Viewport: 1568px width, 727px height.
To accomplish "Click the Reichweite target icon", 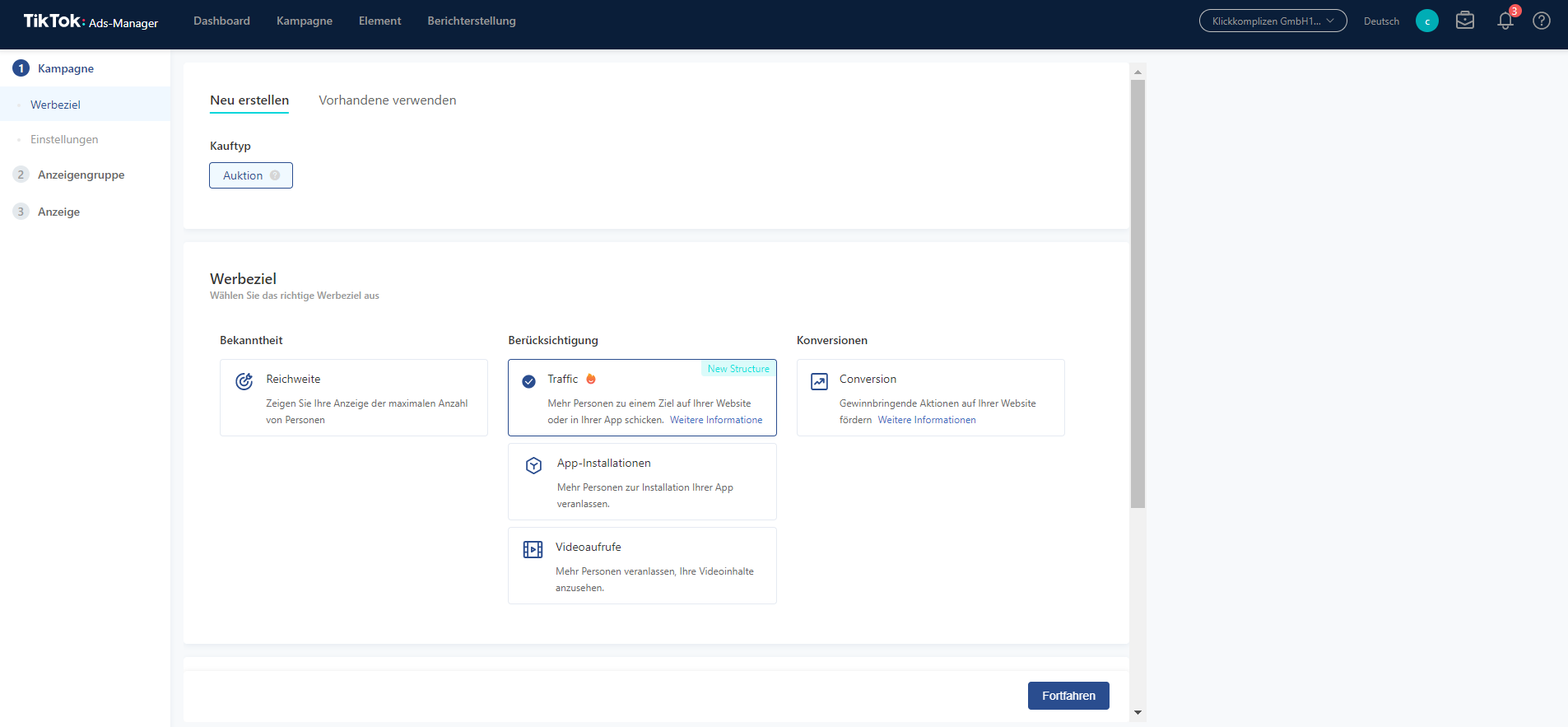I will pyautogui.click(x=244, y=381).
